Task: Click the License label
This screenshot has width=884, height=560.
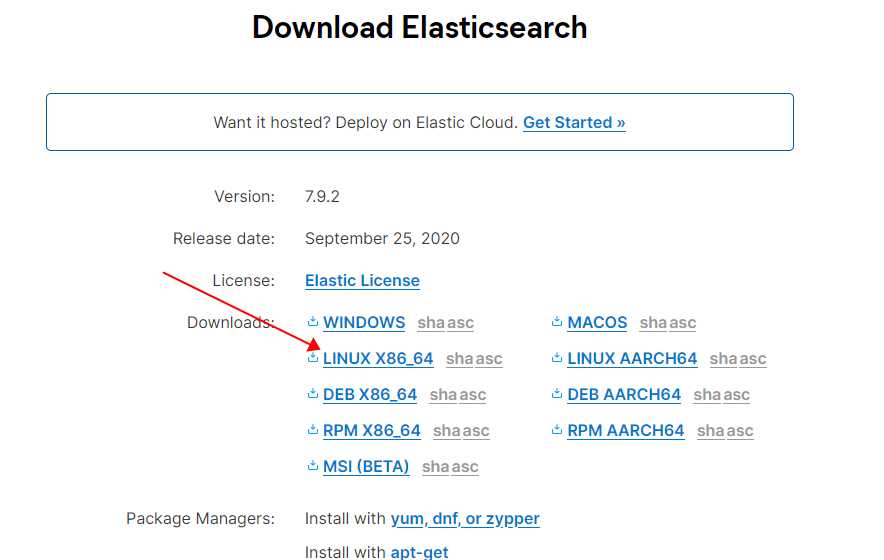Action: click(244, 280)
